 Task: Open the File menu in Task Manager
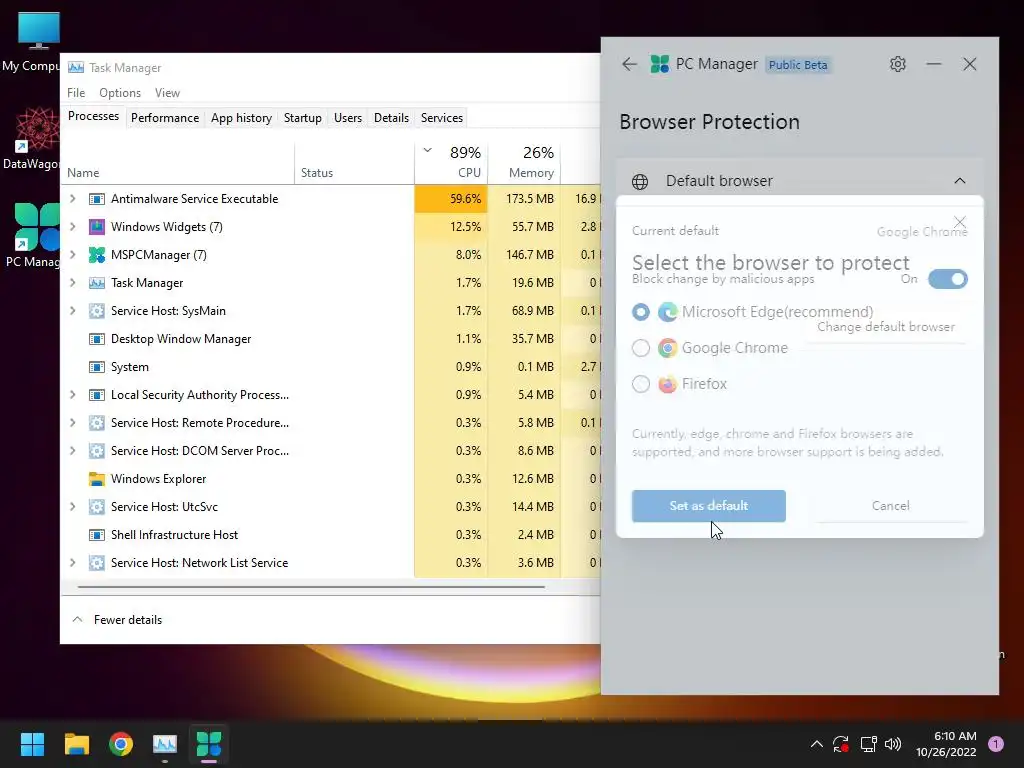(76, 93)
